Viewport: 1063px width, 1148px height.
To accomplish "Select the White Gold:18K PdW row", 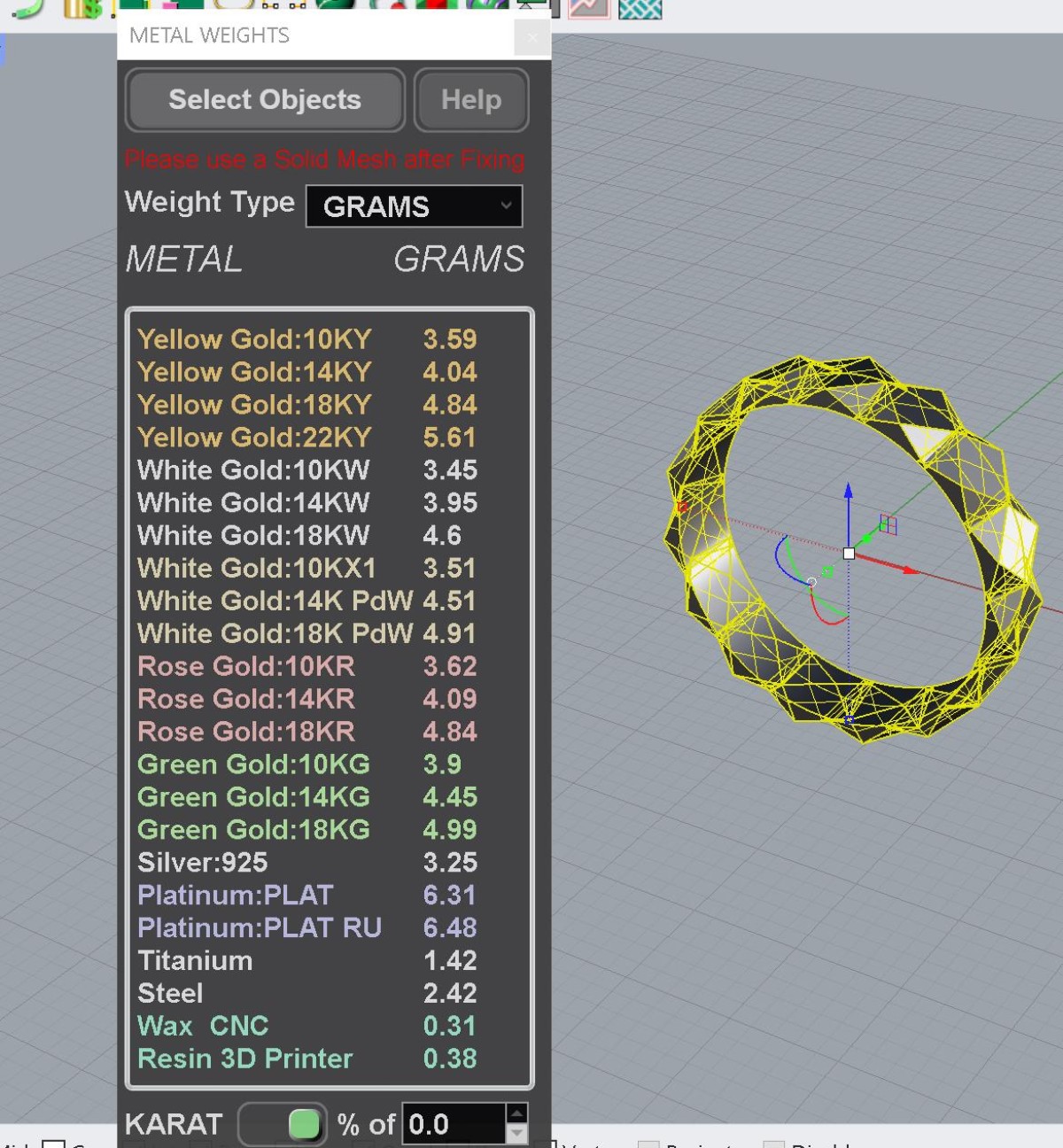I will (307, 633).
